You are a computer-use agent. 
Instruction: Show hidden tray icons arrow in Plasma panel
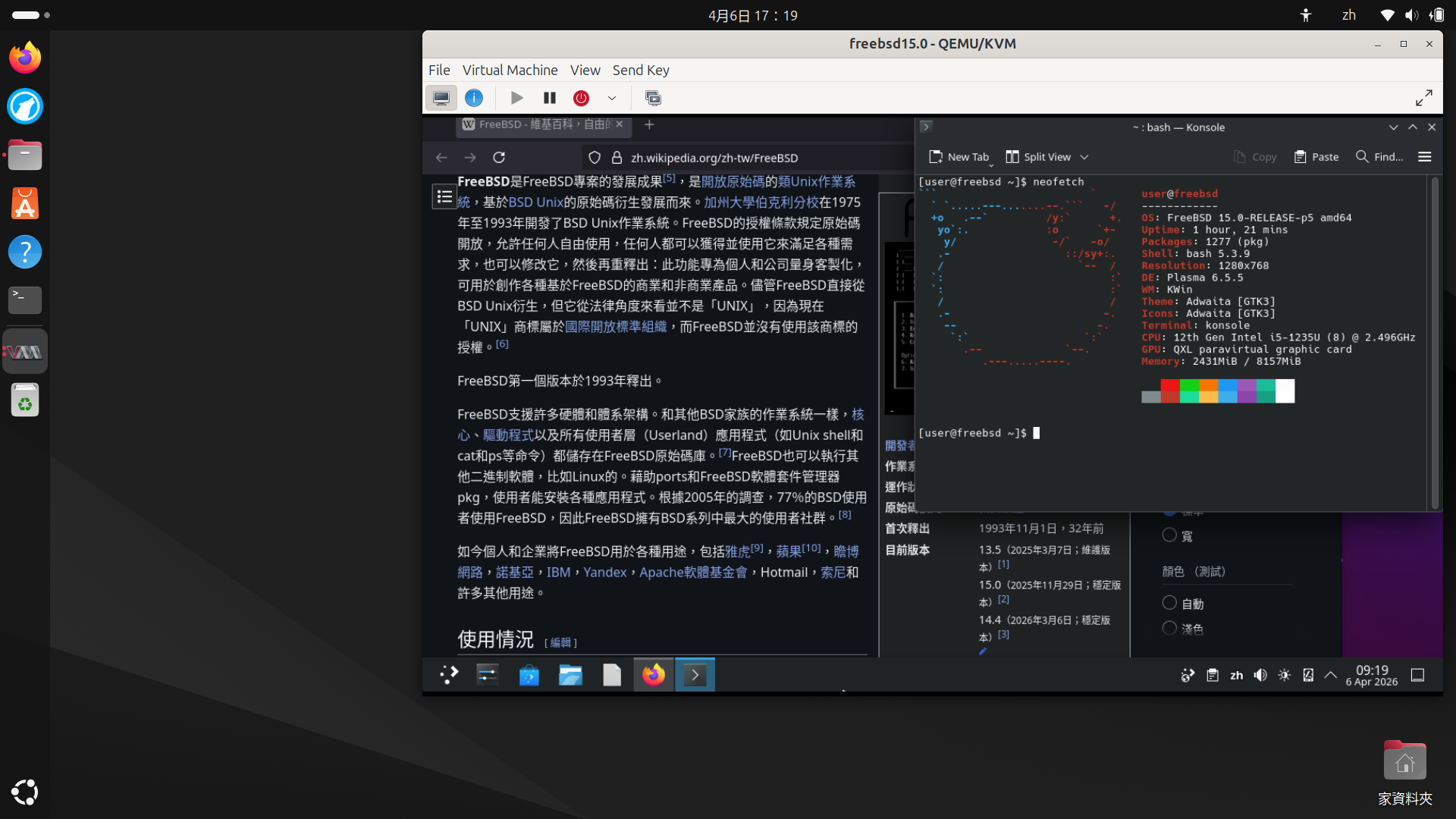(x=1330, y=675)
